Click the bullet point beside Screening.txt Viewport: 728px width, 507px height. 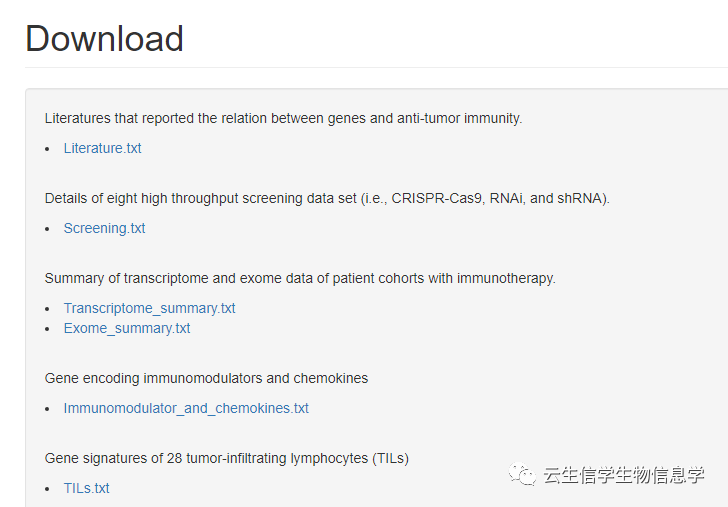[48, 229]
